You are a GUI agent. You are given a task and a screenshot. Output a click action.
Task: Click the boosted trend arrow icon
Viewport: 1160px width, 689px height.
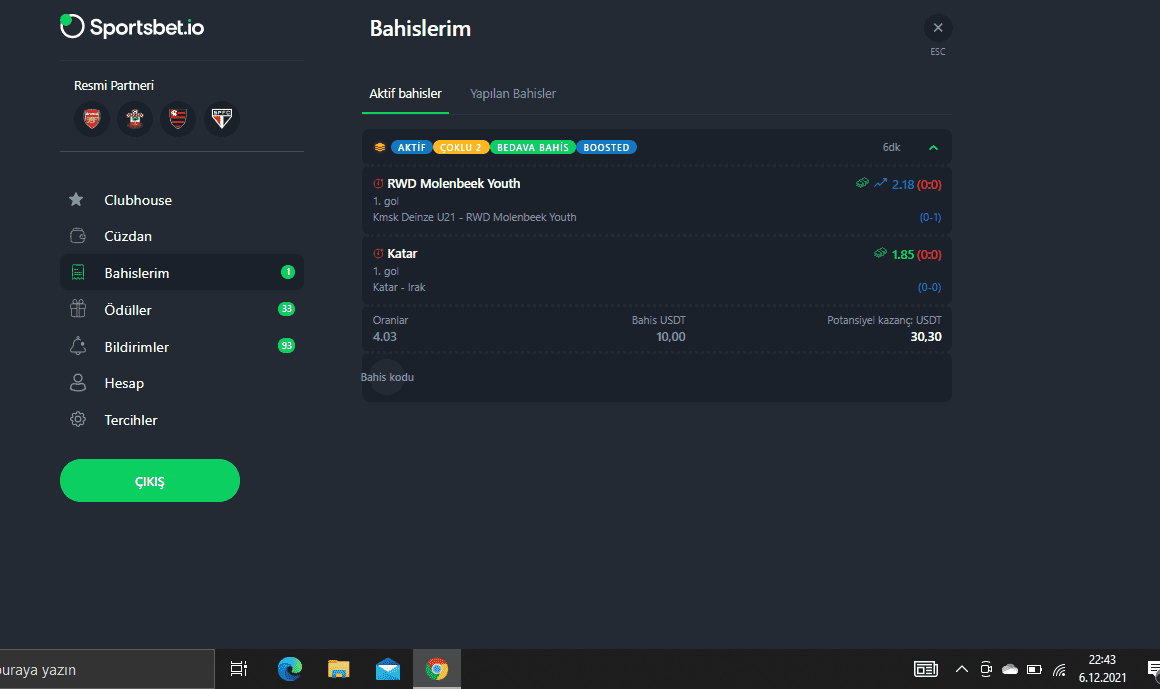click(x=880, y=183)
